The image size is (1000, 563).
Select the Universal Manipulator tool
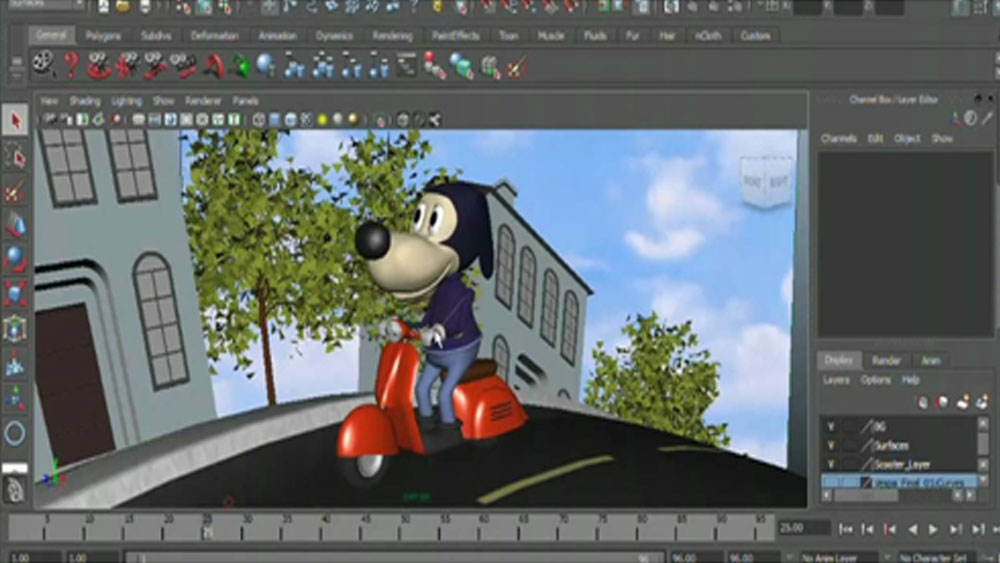pyautogui.click(x=15, y=328)
